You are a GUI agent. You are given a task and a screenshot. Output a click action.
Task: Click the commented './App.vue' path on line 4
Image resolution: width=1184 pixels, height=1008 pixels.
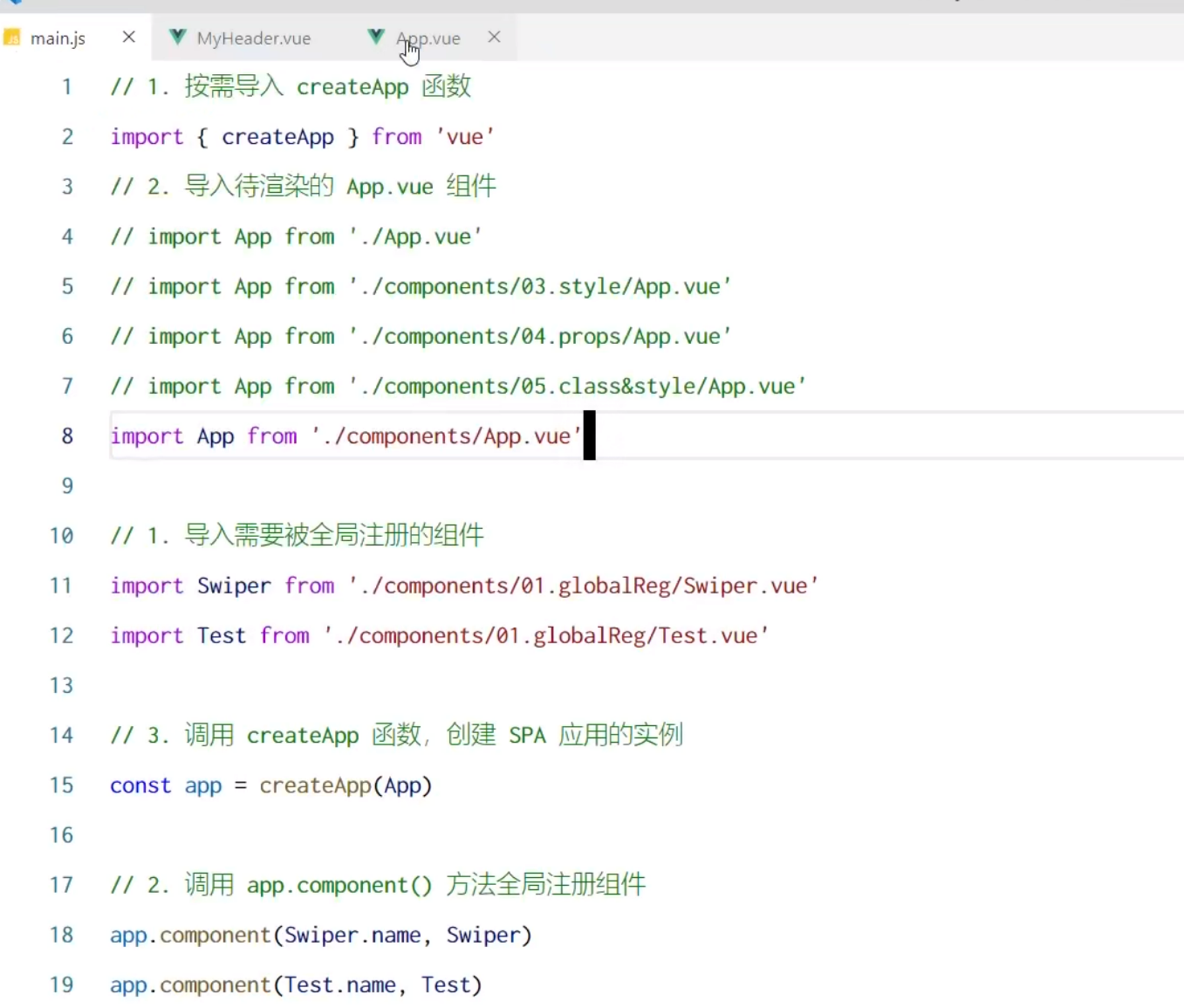(x=415, y=237)
